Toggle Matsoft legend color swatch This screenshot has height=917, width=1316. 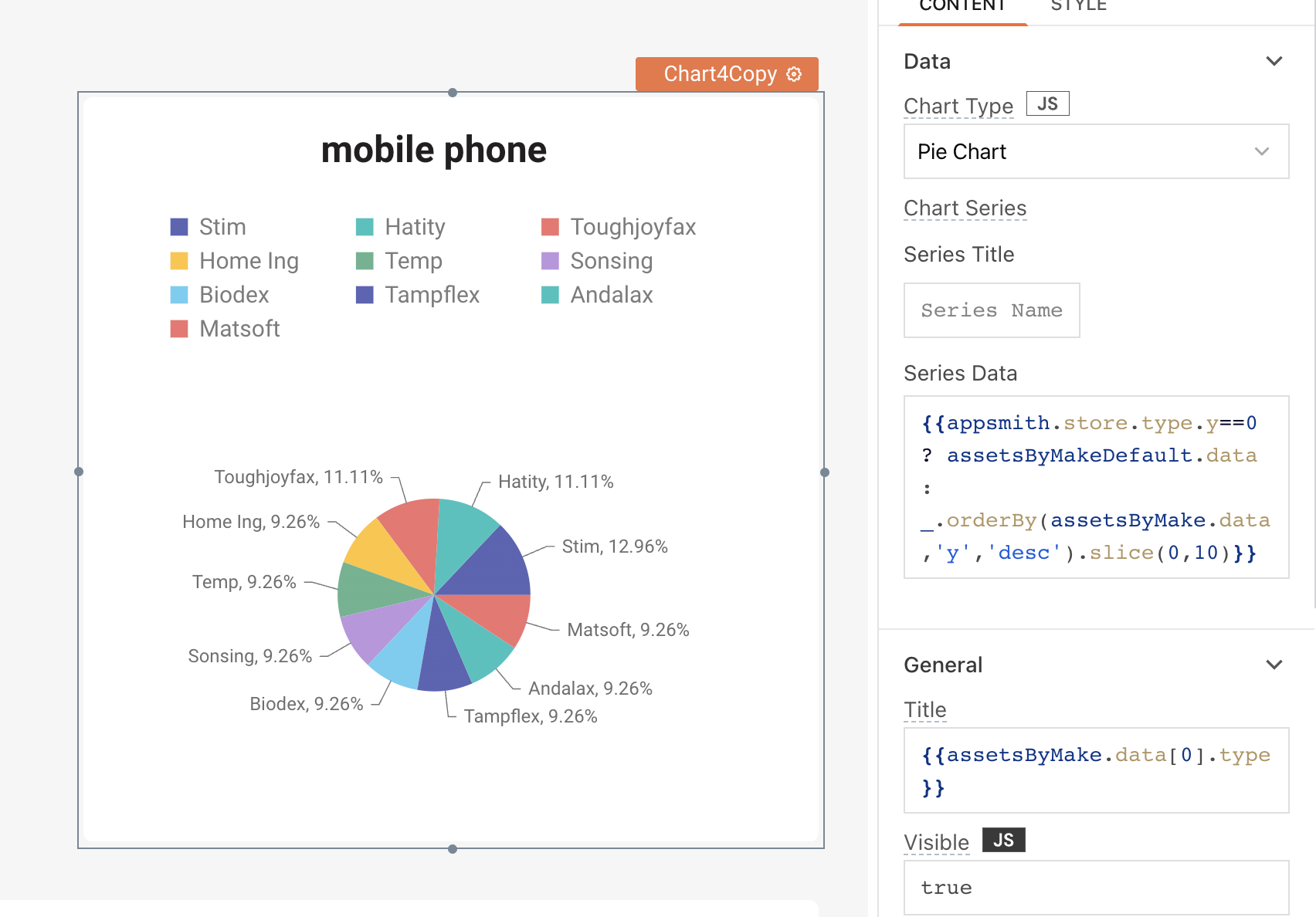click(x=179, y=329)
